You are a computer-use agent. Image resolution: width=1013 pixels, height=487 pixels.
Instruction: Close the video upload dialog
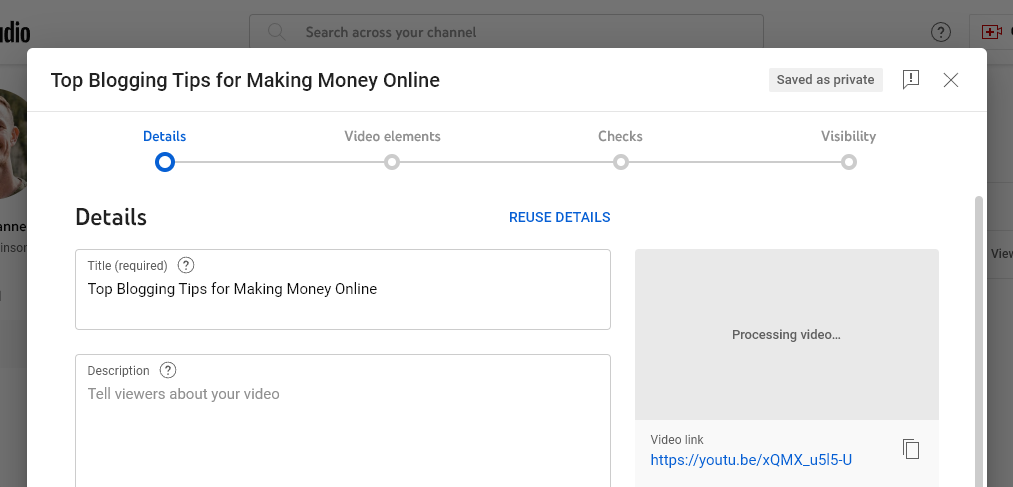pos(951,80)
